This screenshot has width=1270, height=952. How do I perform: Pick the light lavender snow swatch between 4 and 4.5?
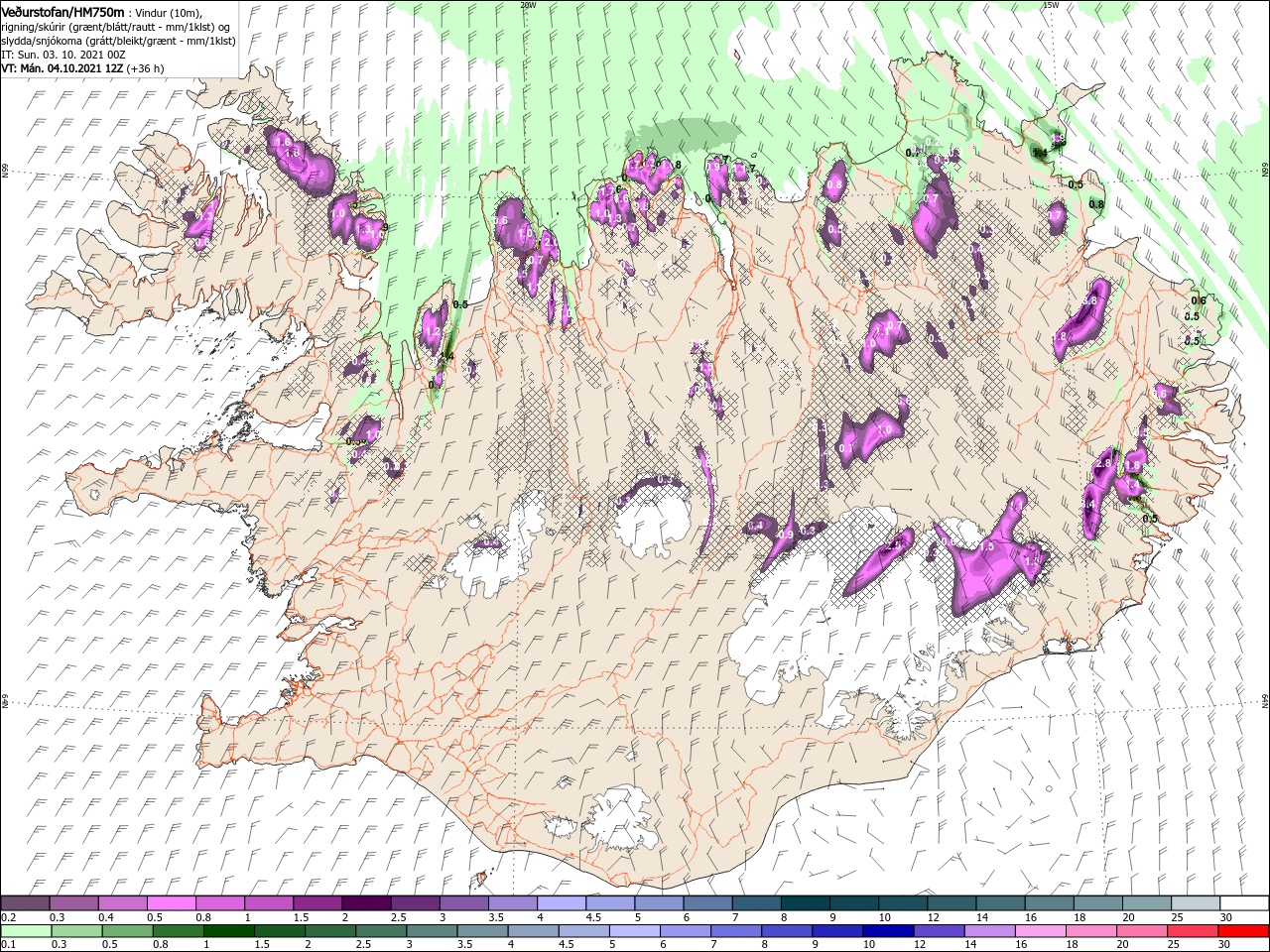(x=562, y=903)
